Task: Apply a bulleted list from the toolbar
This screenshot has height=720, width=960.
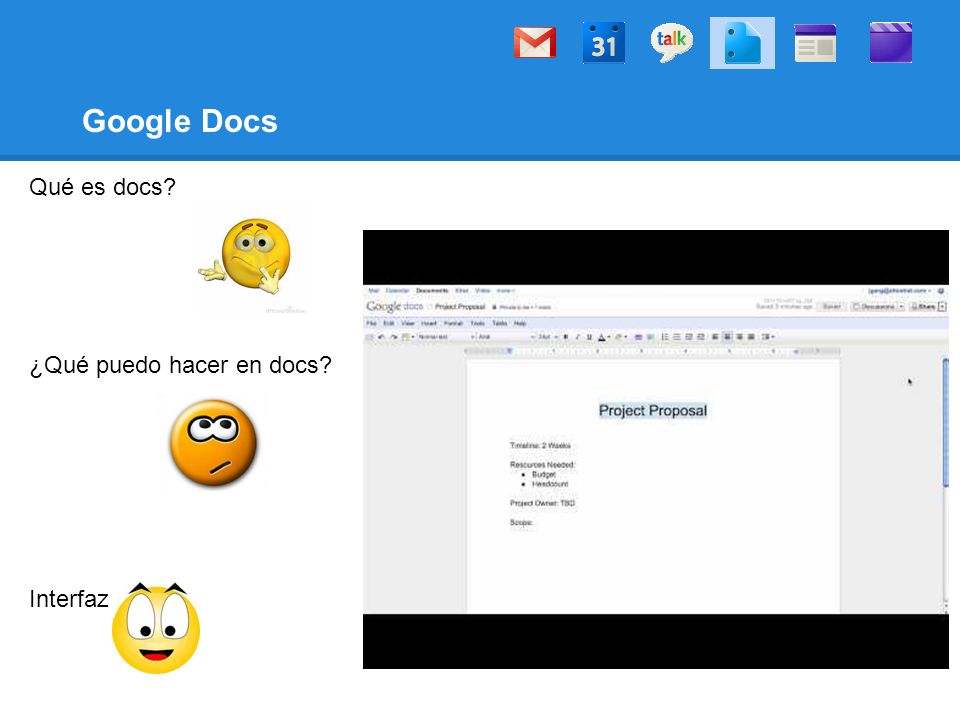Action: click(677, 337)
